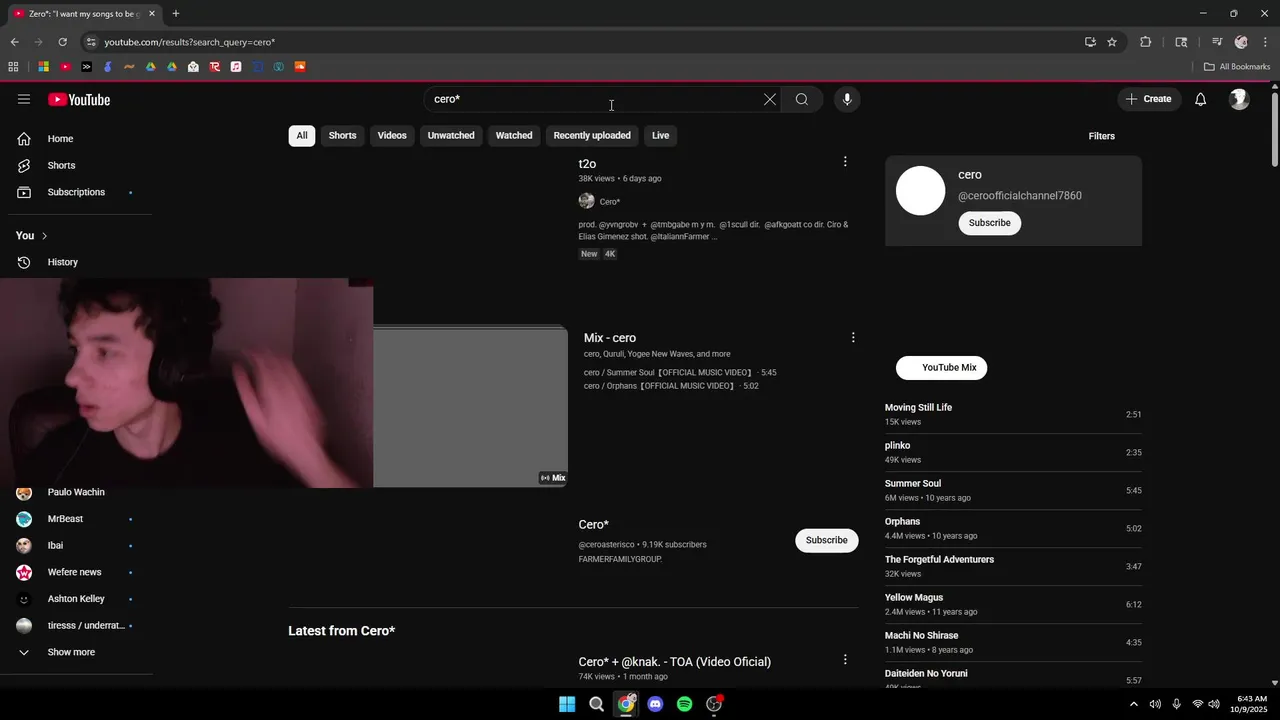Select the Watched filter chip

[514, 135]
